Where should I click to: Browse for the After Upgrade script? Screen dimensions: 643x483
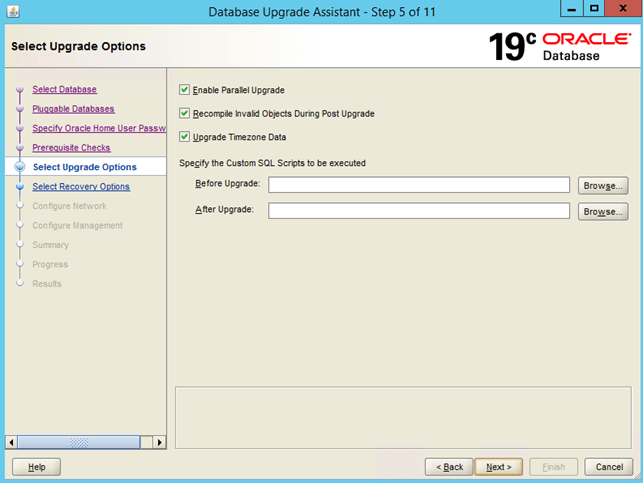pos(603,212)
